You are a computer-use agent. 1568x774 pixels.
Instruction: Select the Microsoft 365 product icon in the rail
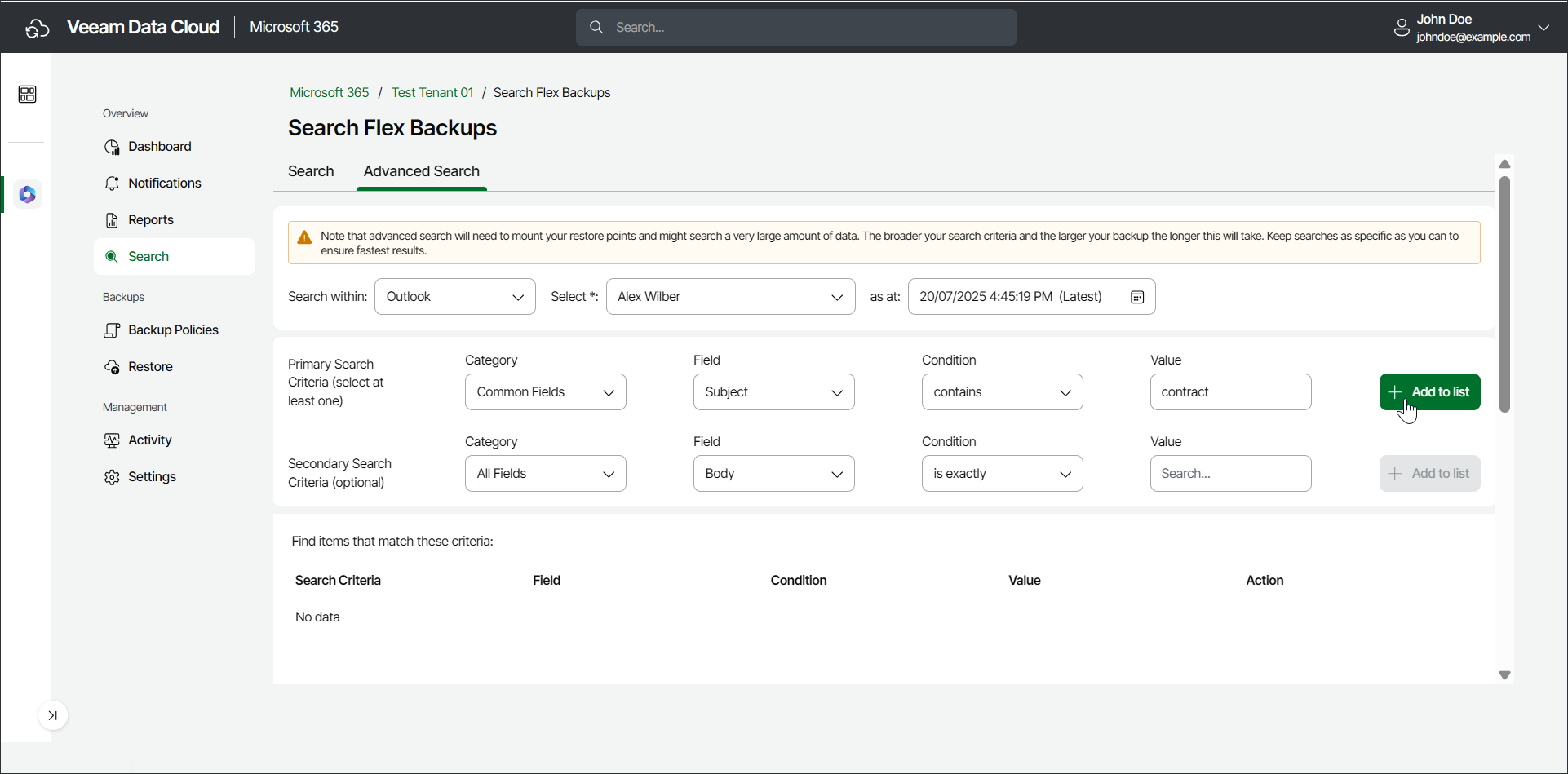tap(27, 195)
